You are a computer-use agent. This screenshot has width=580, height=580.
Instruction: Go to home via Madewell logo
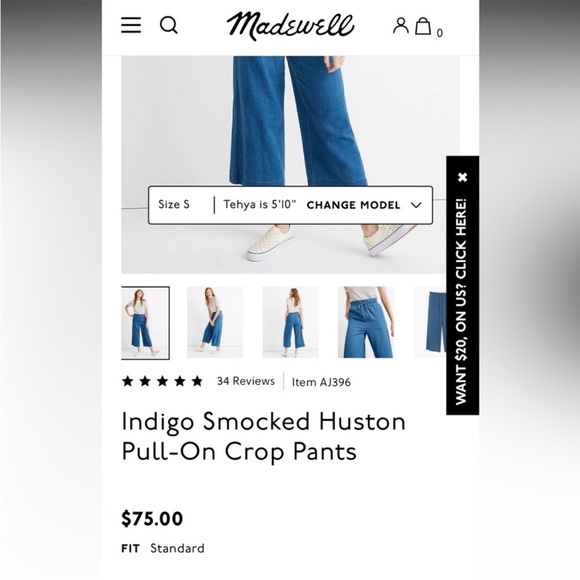coord(290,26)
